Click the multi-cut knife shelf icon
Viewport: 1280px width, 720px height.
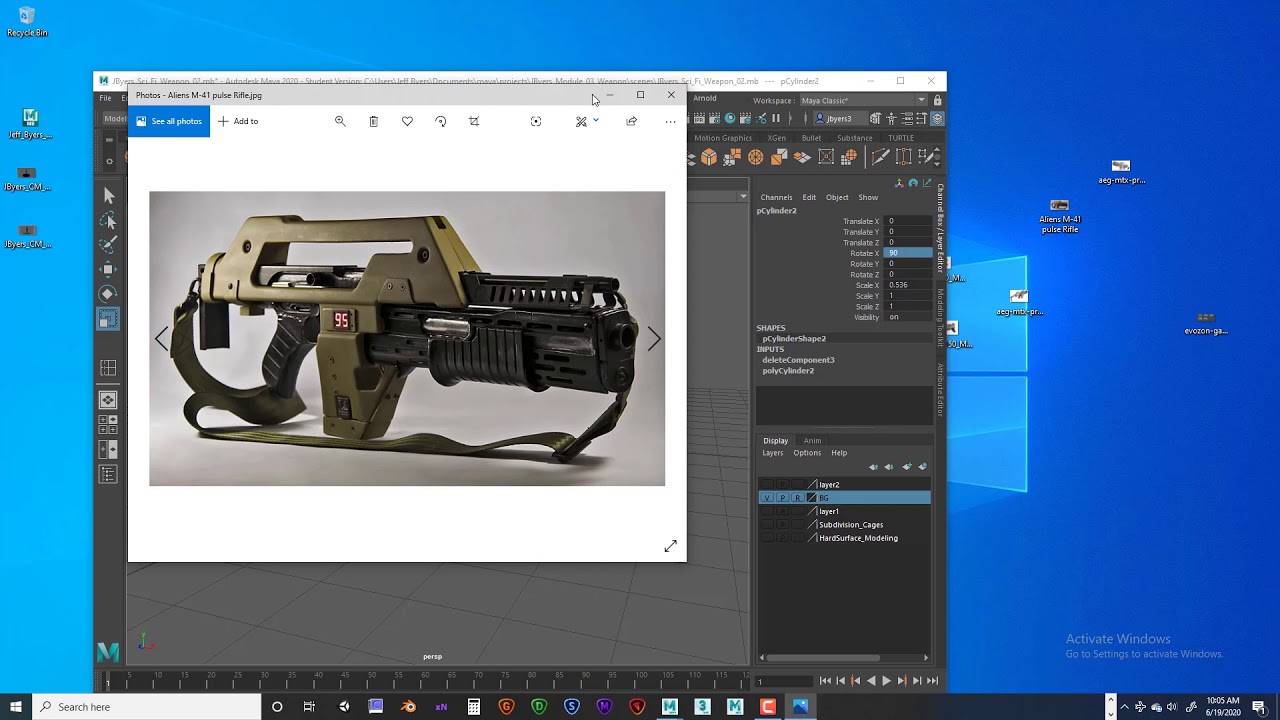(x=880, y=157)
